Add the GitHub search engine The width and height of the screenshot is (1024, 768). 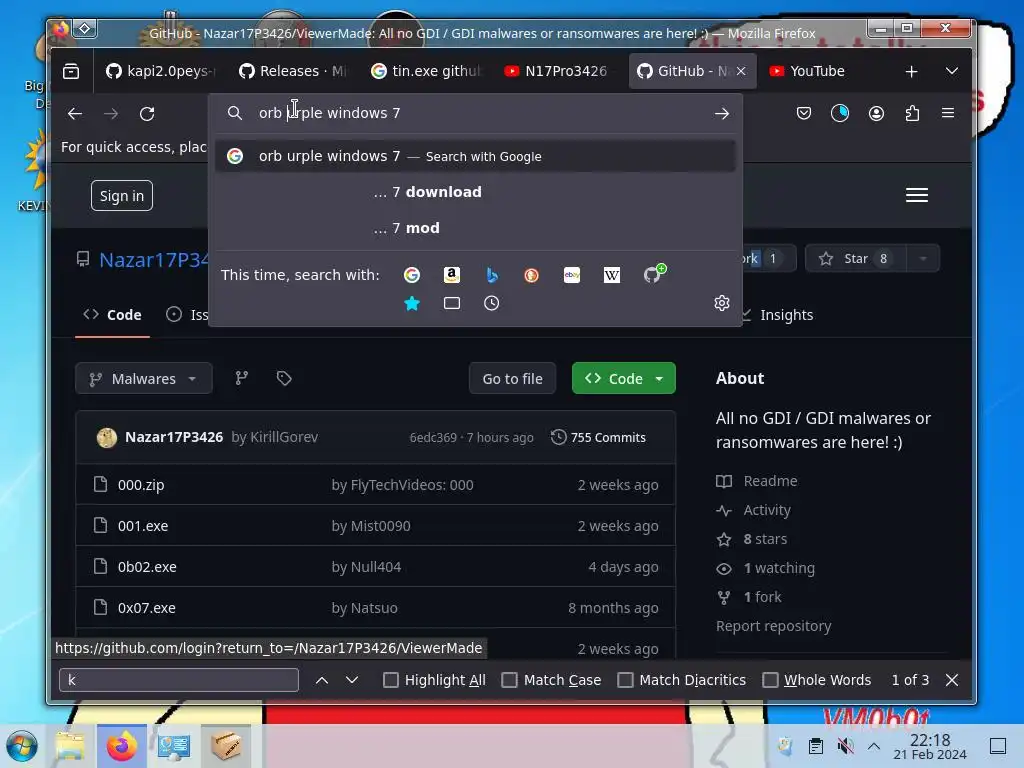point(653,274)
